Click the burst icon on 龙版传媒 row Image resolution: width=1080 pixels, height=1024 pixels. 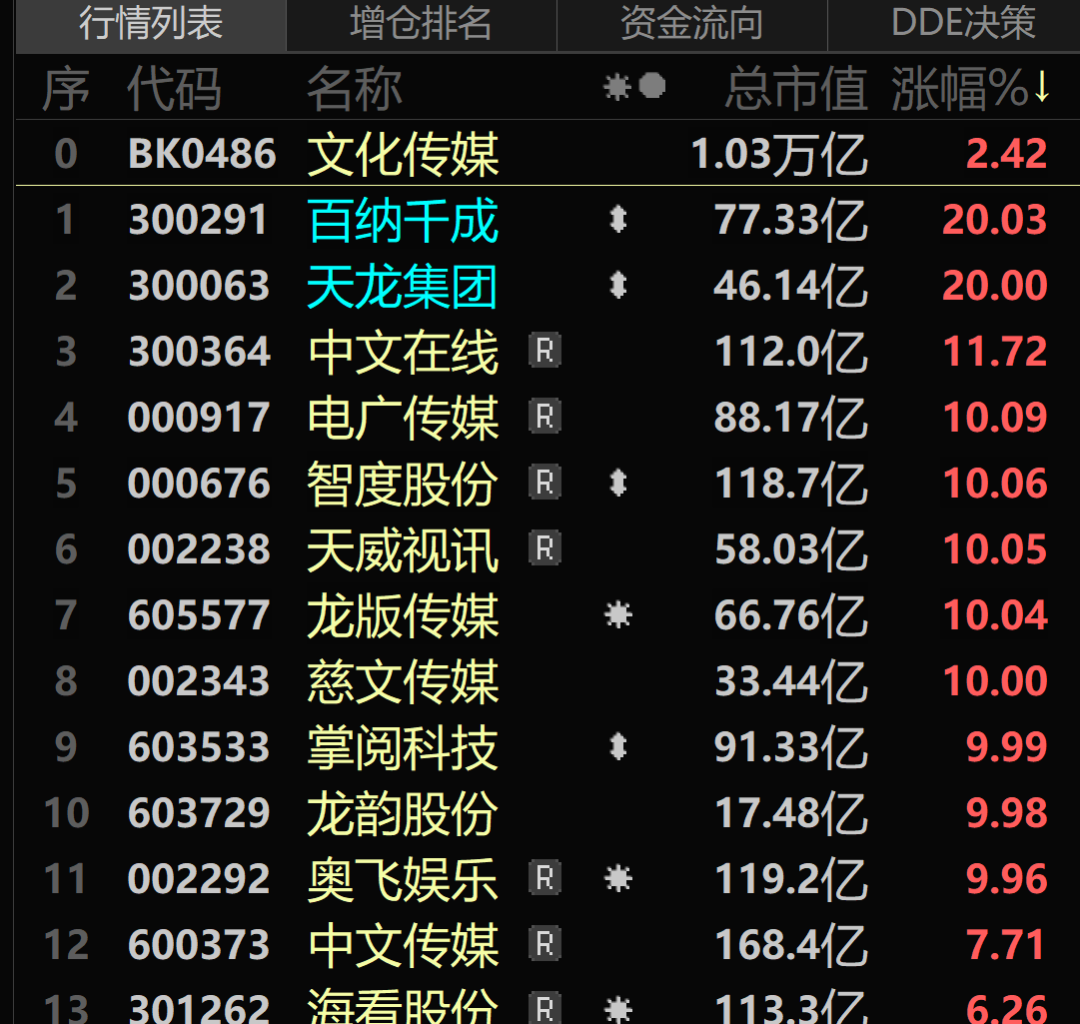click(x=618, y=614)
